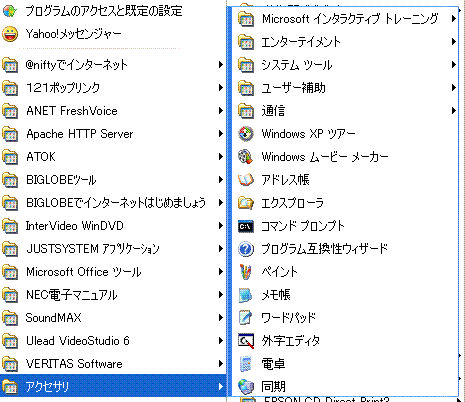Image resolution: width=465 pixels, height=402 pixels.
Task: Open the アドレス帳 book icon
Action: click(246, 180)
